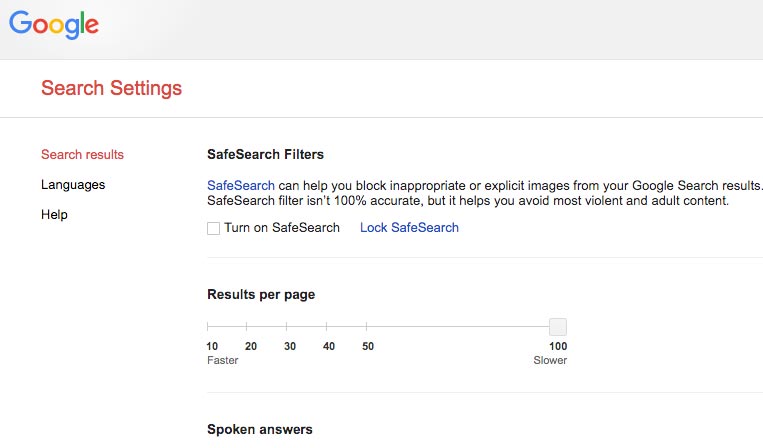The width and height of the screenshot is (763, 448).
Task: Click the results-per-page slider handle
Action: (558, 326)
